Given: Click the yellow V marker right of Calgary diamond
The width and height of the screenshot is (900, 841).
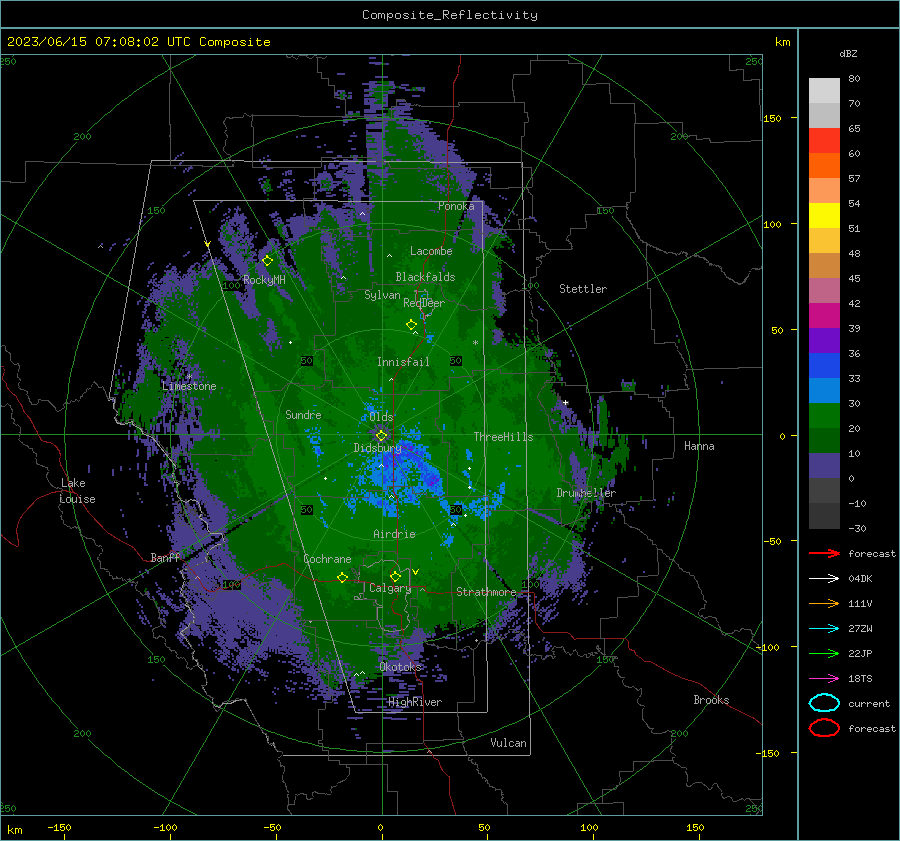Looking at the screenshot, I should pyautogui.click(x=416, y=572).
